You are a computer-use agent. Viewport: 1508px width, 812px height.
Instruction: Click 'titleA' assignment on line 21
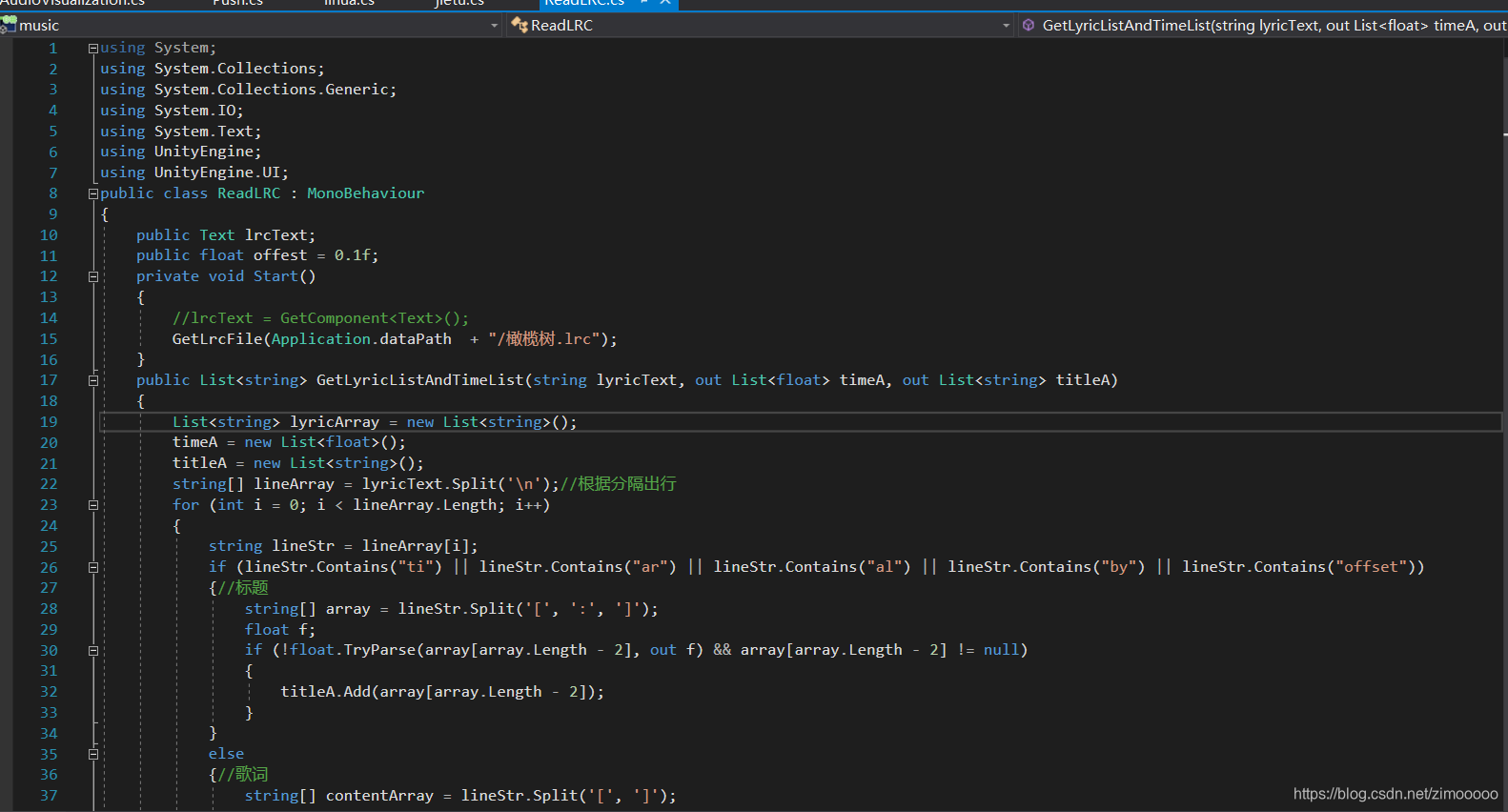(199, 463)
